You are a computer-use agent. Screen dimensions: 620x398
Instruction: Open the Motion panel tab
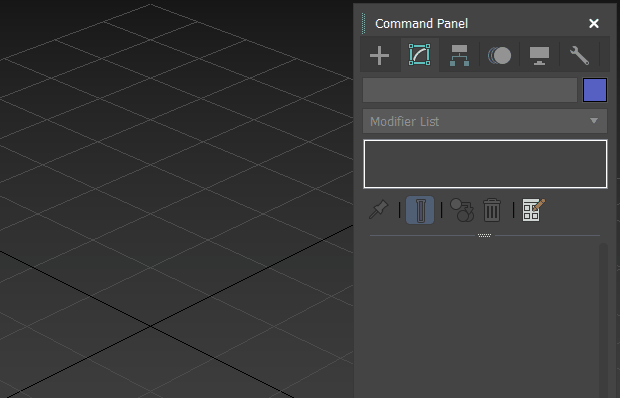pos(499,55)
